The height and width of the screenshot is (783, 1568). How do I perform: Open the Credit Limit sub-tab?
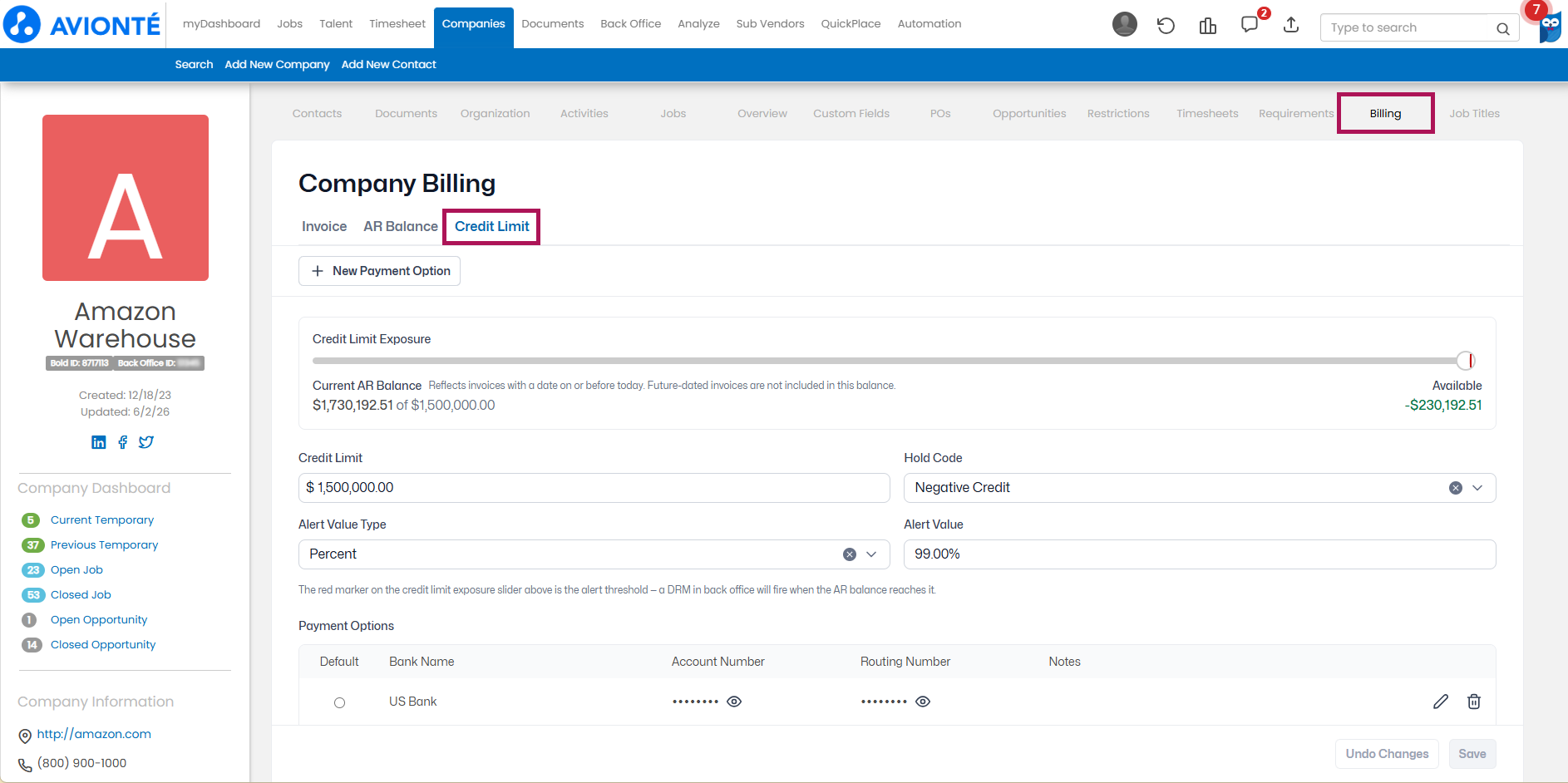tap(492, 226)
